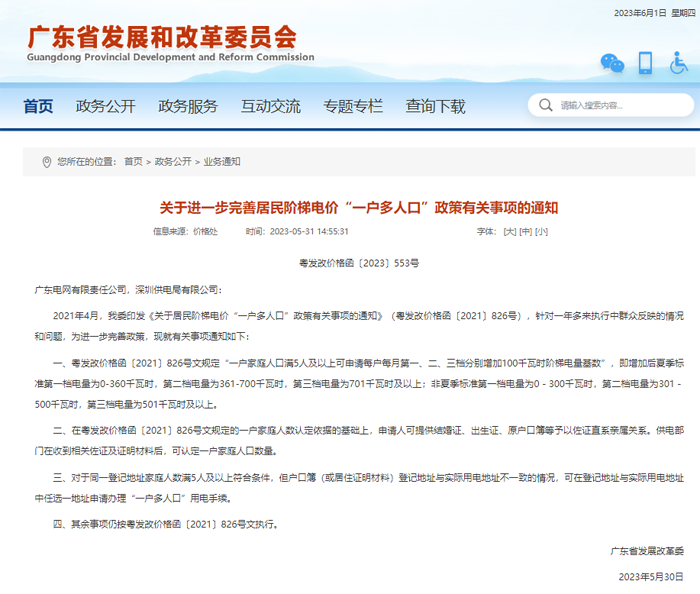The width and height of the screenshot is (700, 594).
Task: Expand the 互动交流 navigation menu
Action: pyautogui.click(x=270, y=106)
